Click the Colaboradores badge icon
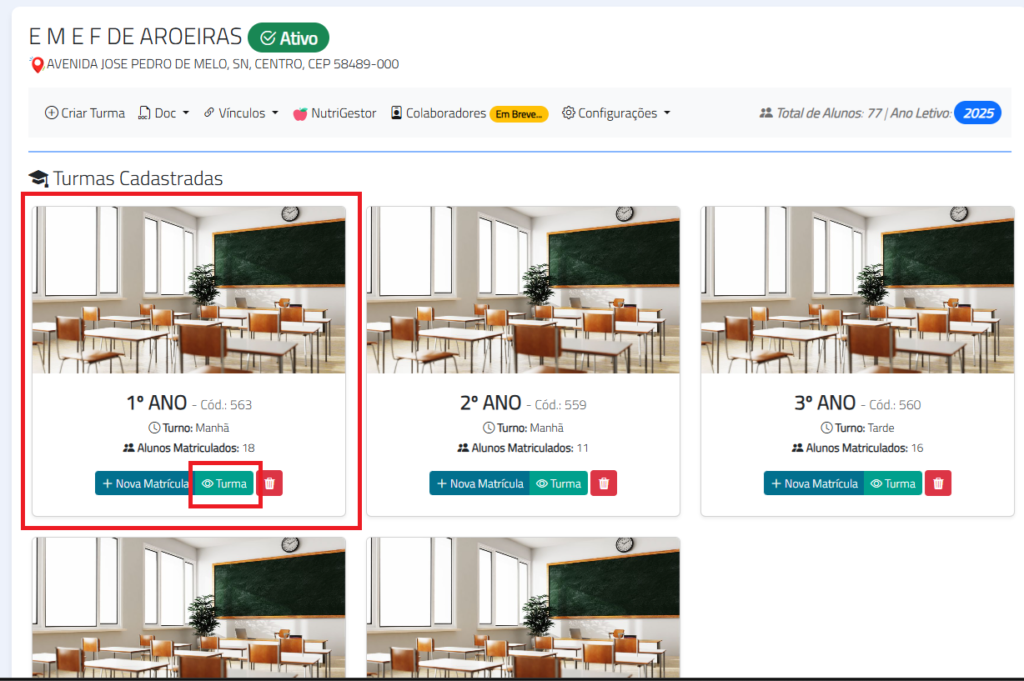1024x681 pixels. (396, 113)
